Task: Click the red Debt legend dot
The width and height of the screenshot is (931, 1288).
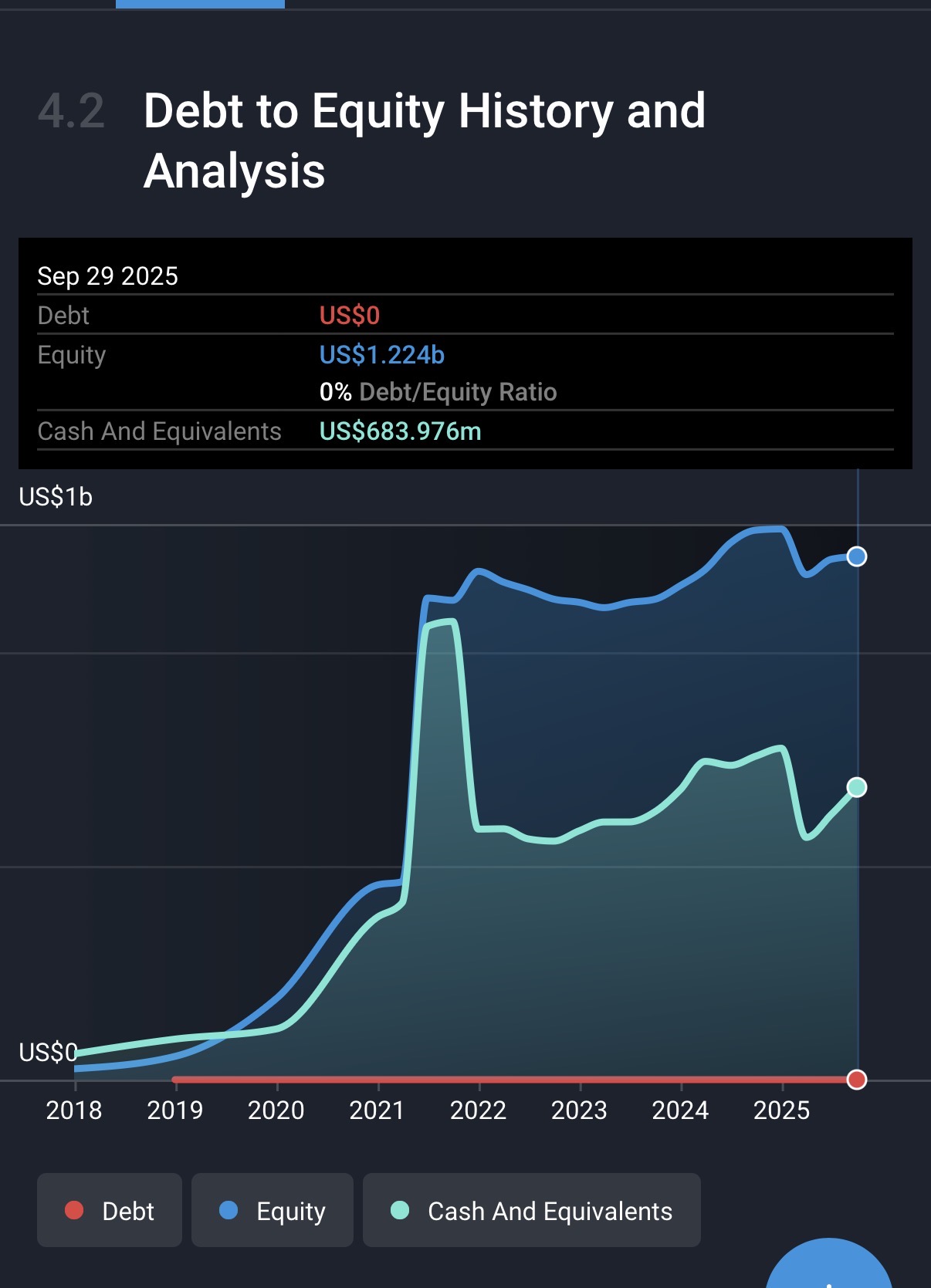Action: point(74,1210)
